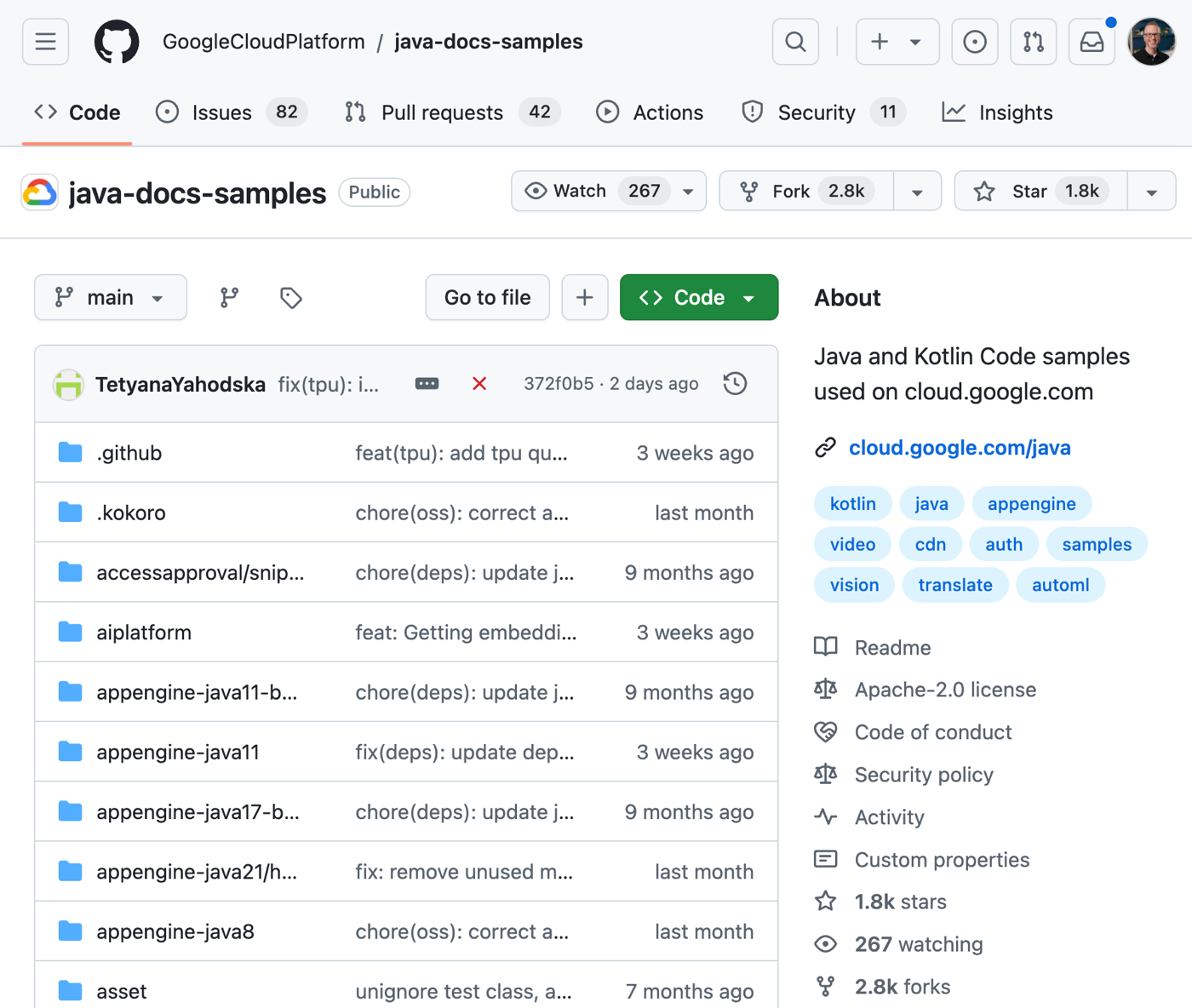The width and height of the screenshot is (1192, 1008).
Task: View tags via the tag icon
Action: click(x=290, y=297)
